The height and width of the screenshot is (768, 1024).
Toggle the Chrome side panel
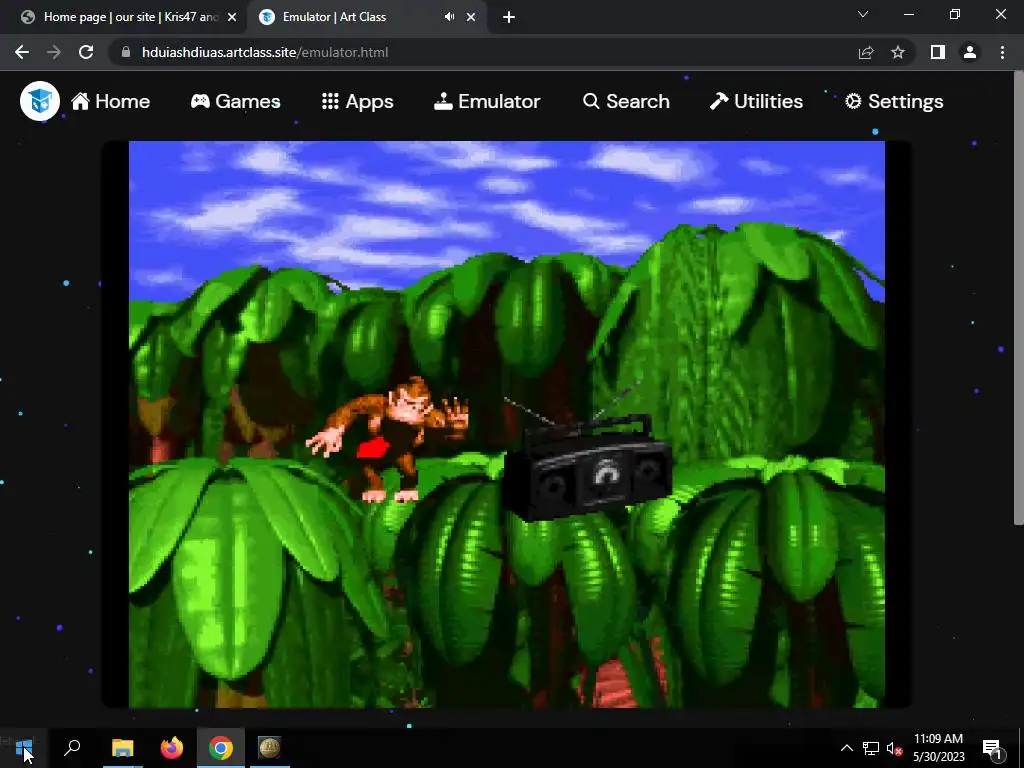[x=938, y=52]
